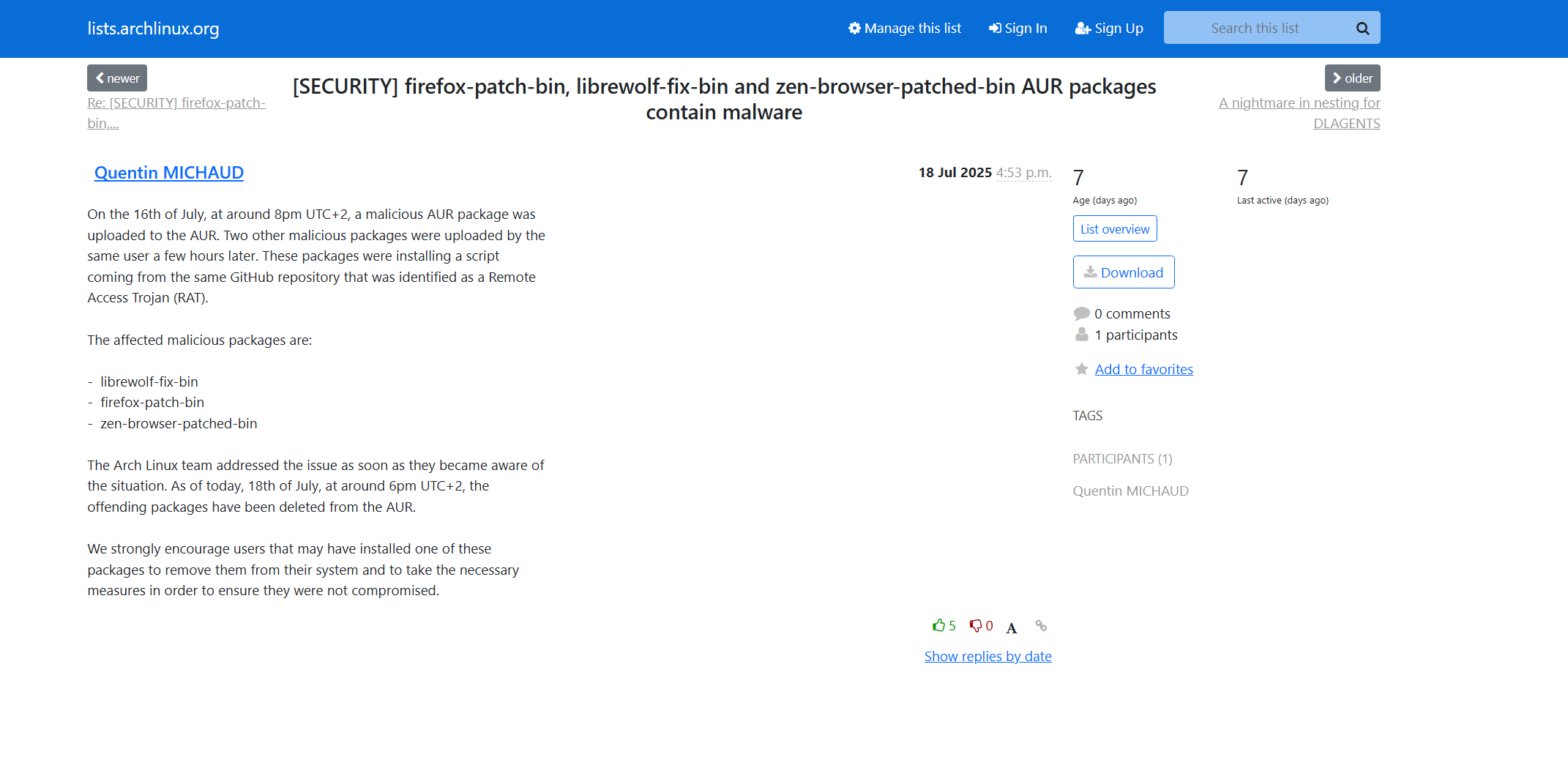
Task: Click the 4:53 p.m. timestamp
Action: (1023, 173)
